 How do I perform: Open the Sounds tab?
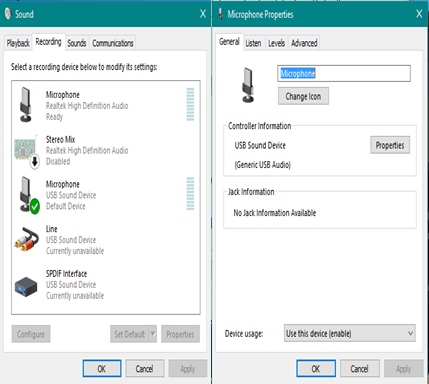[x=77, y=43]
